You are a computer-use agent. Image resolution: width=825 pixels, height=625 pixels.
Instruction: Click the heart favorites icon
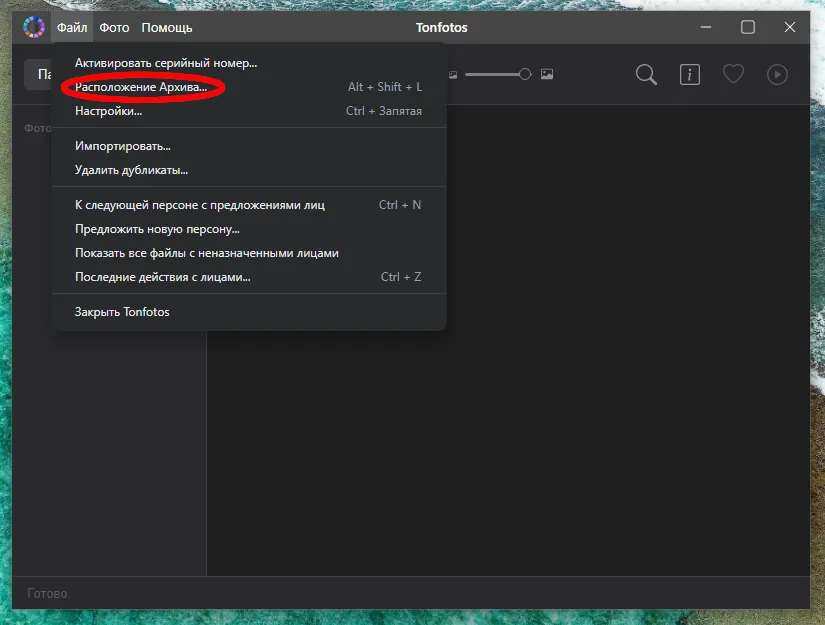[x=733, y=74]
